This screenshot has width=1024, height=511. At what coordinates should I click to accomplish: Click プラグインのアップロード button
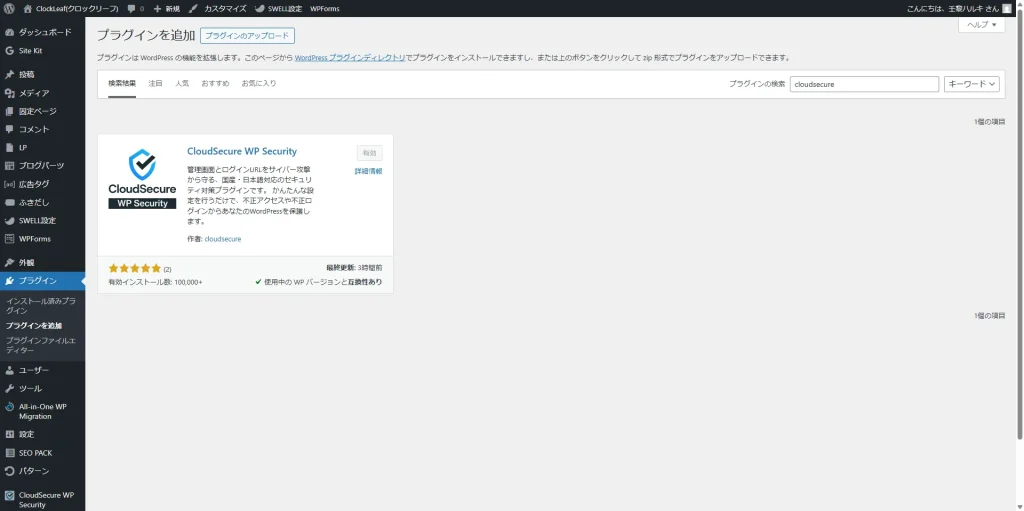coord(246,36)
